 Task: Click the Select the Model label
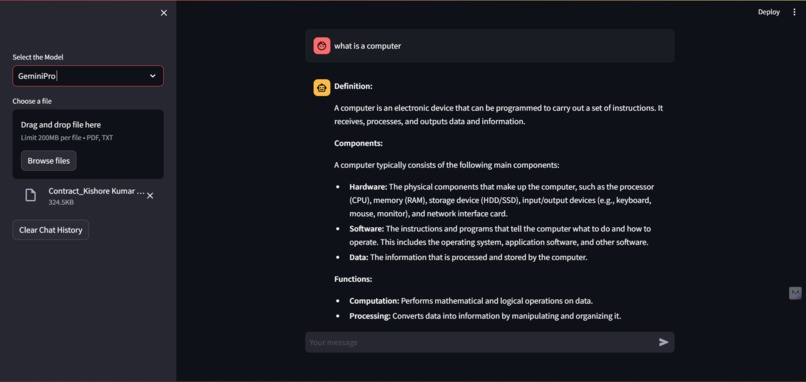pyautogui.click(x=38, y=57)
